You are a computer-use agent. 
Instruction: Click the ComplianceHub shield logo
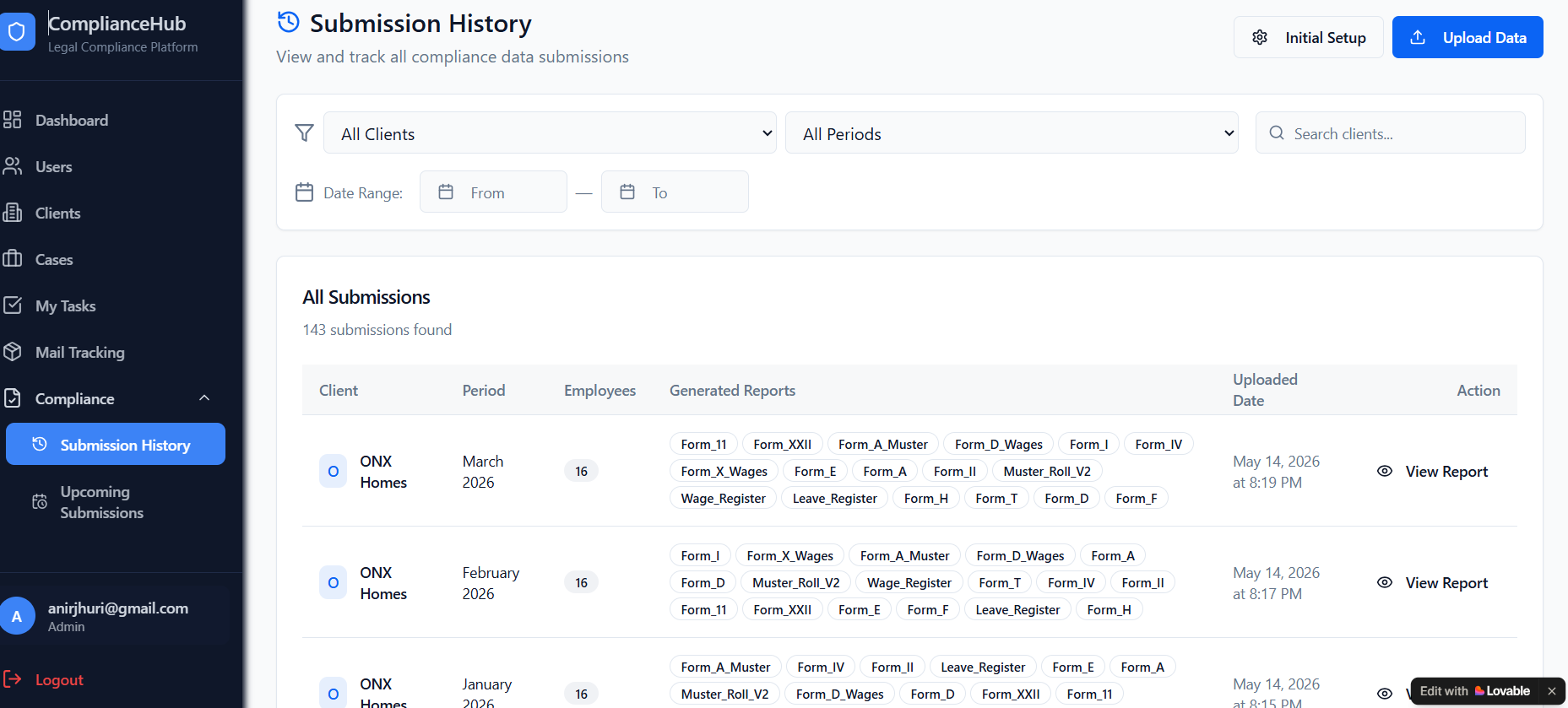coord(16,32)
